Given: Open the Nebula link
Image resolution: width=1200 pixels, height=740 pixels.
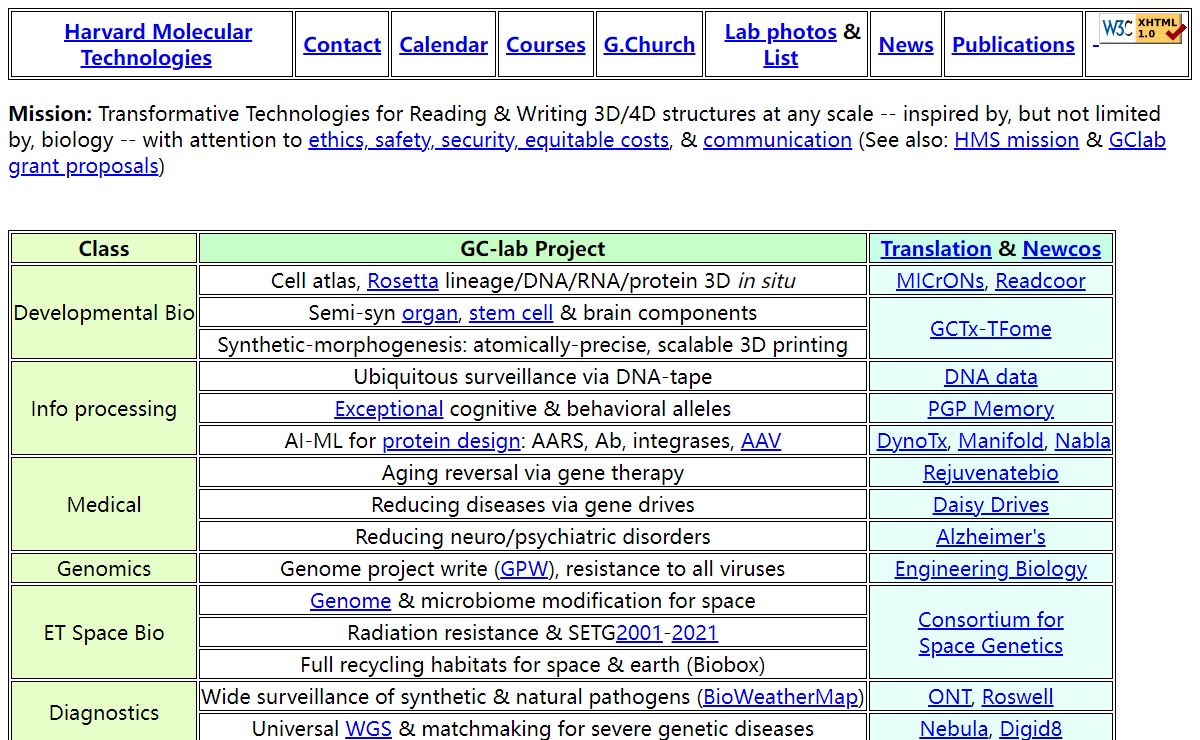Looking at the screenshot, I should (954, 729).
